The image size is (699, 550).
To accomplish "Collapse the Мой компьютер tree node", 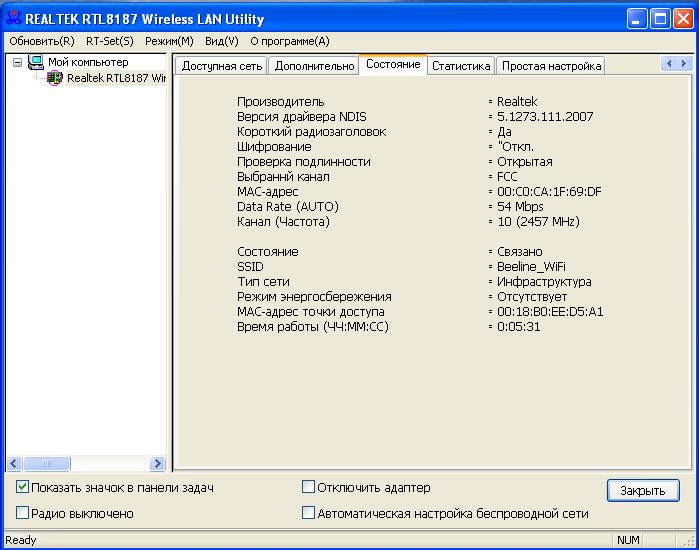I will (17, 62).
